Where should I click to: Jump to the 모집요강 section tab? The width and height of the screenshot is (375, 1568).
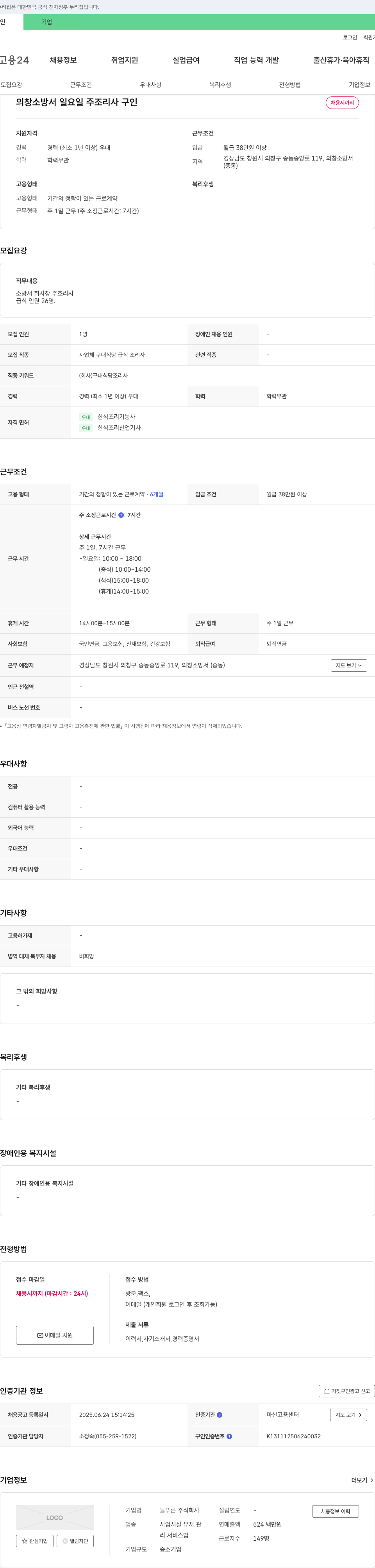click(x=12, y=85)
